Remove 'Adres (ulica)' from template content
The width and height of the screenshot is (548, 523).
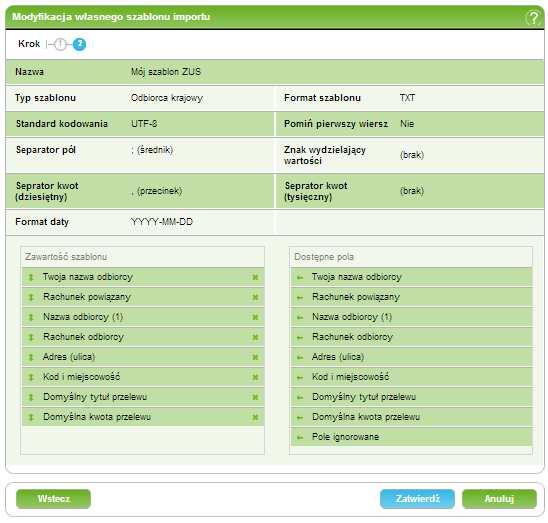[255, 357]
